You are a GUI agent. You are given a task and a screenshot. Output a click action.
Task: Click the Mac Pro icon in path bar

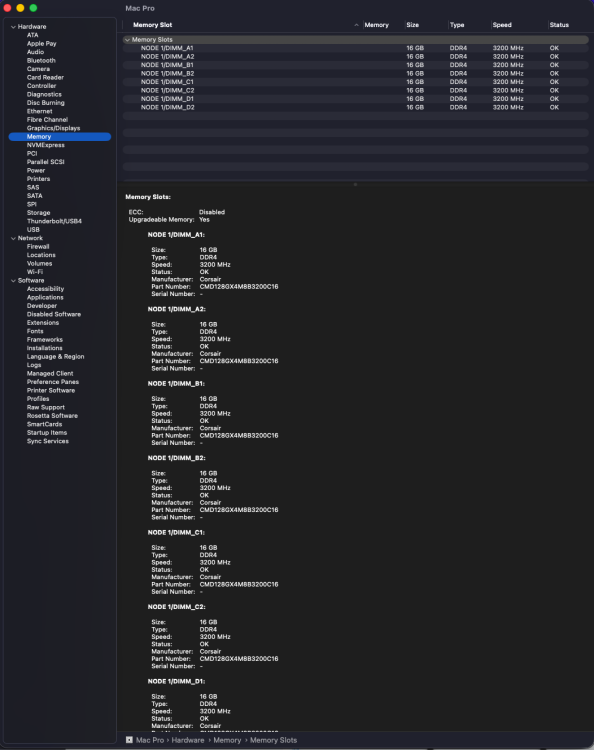(x=129, y=740)
